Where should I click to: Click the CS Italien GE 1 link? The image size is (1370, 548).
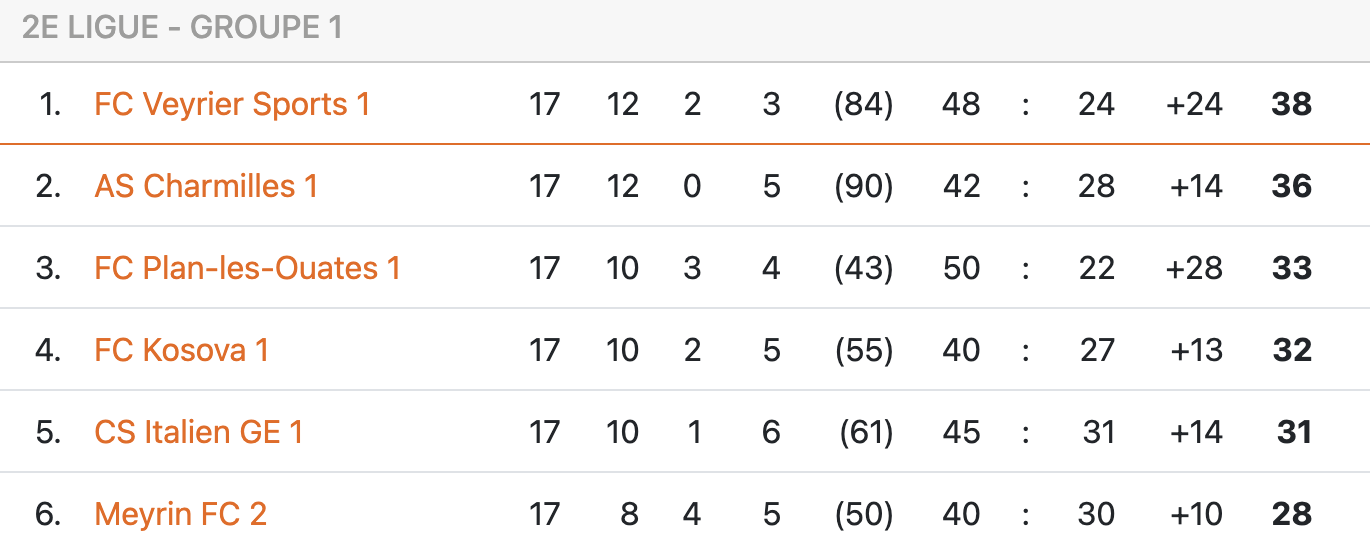click(x=198, y=432)
